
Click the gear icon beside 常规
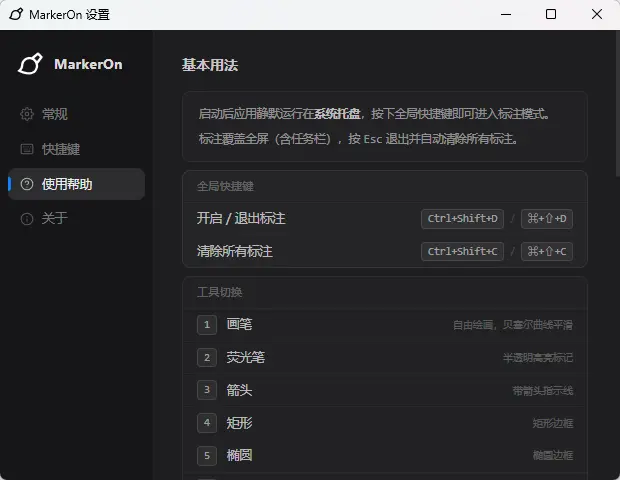(x=27, y=114)
